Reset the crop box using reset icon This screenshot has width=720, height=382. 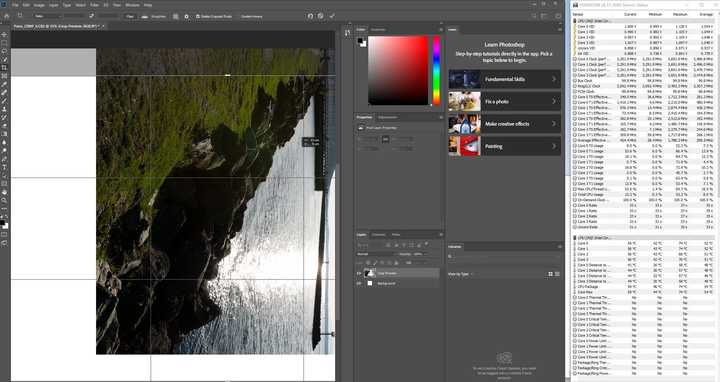310,16
